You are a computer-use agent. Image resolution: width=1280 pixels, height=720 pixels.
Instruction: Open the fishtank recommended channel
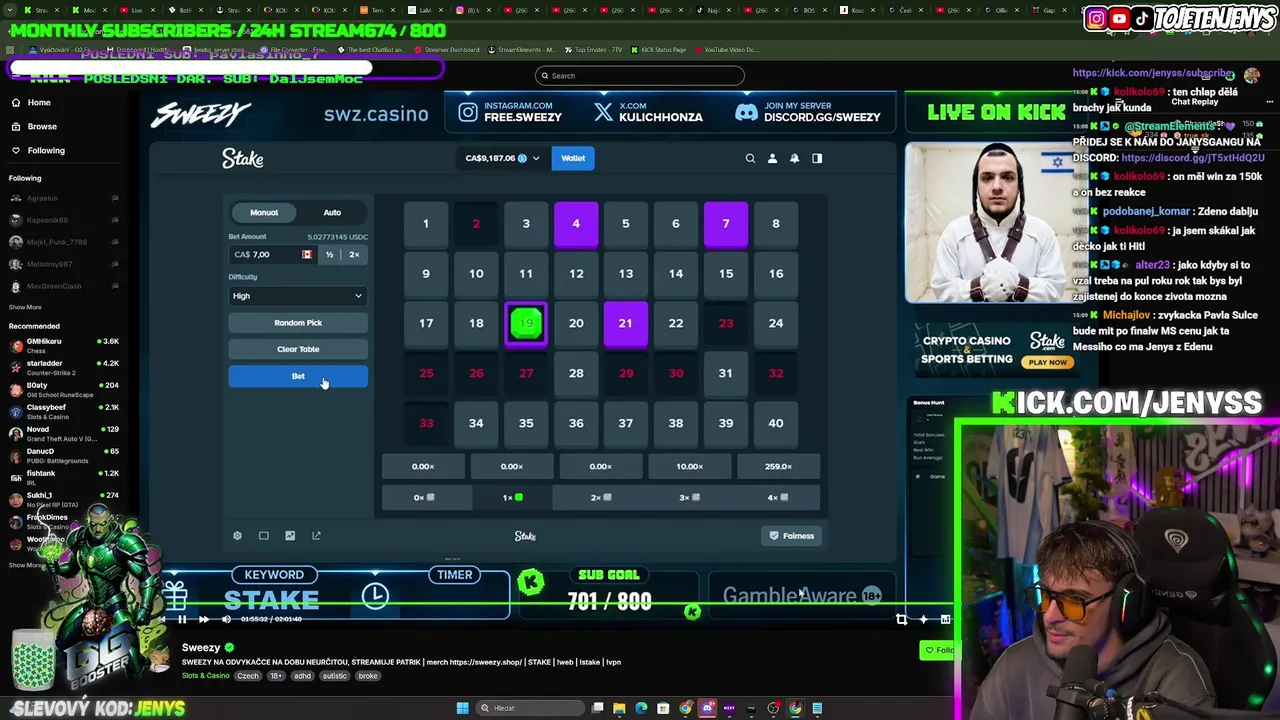pyautogui.click(x=64, y=477)
